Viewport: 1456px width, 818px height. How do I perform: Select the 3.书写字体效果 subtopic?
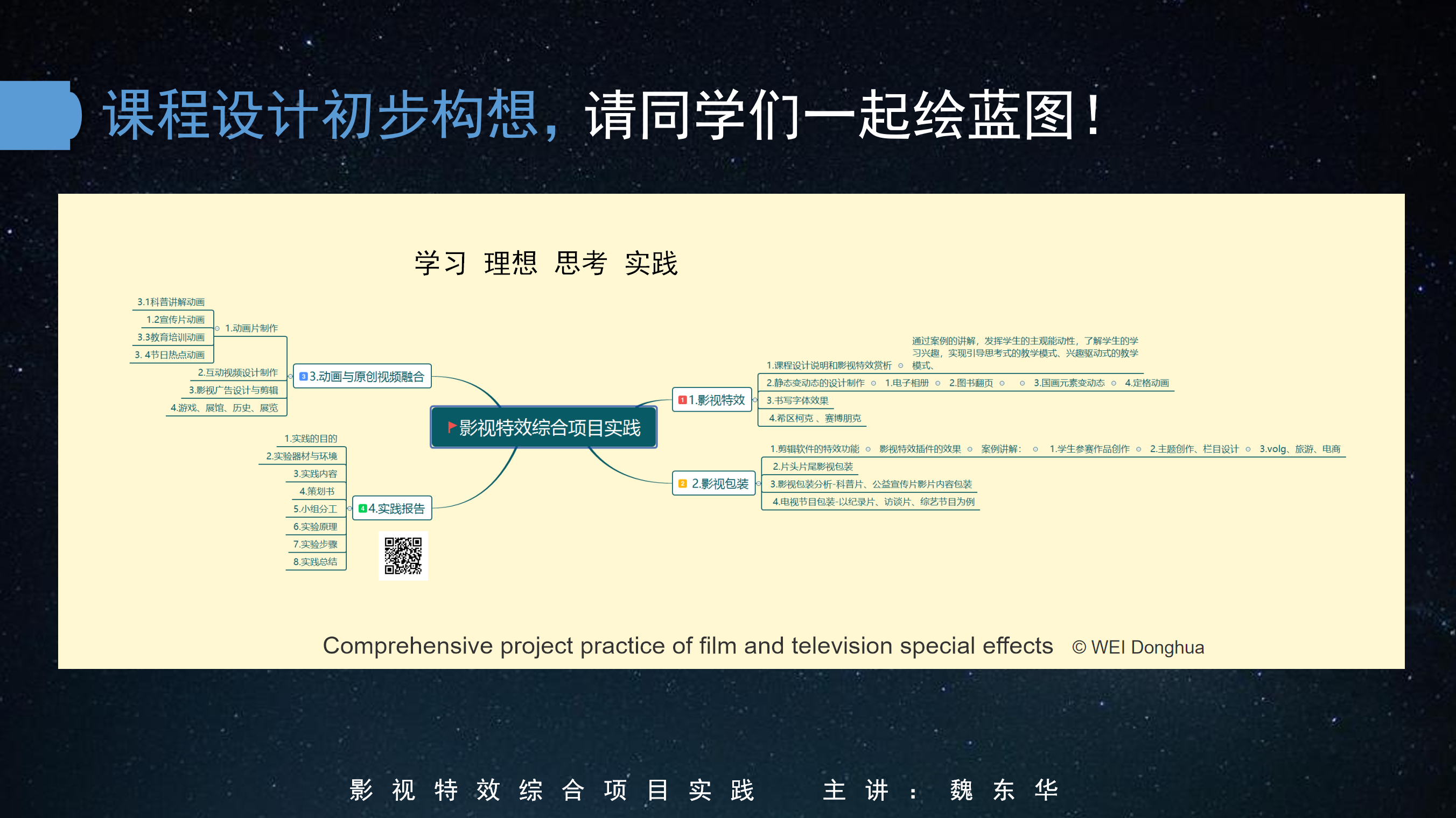[797, 400]
